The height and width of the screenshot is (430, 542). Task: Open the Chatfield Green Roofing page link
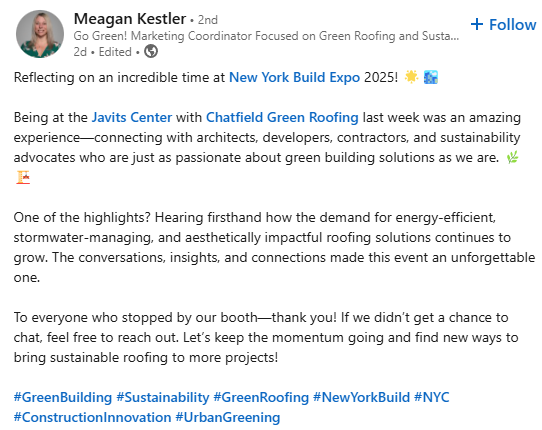click(282, 118)
